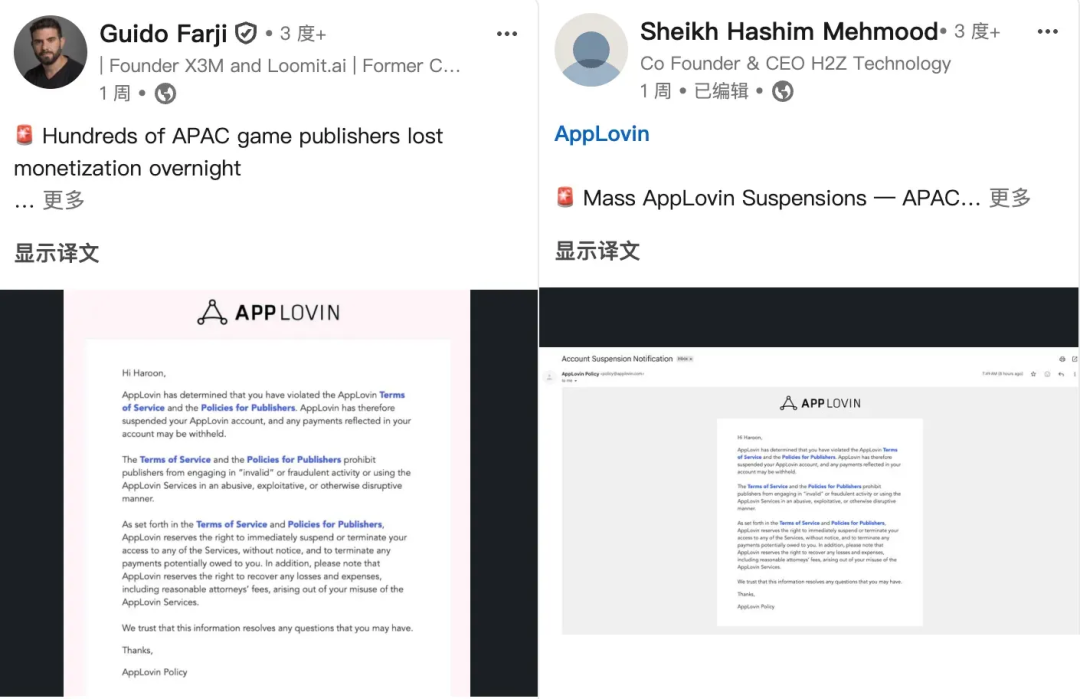Click the reply arrow in the email screenshot

[1061, 374]
